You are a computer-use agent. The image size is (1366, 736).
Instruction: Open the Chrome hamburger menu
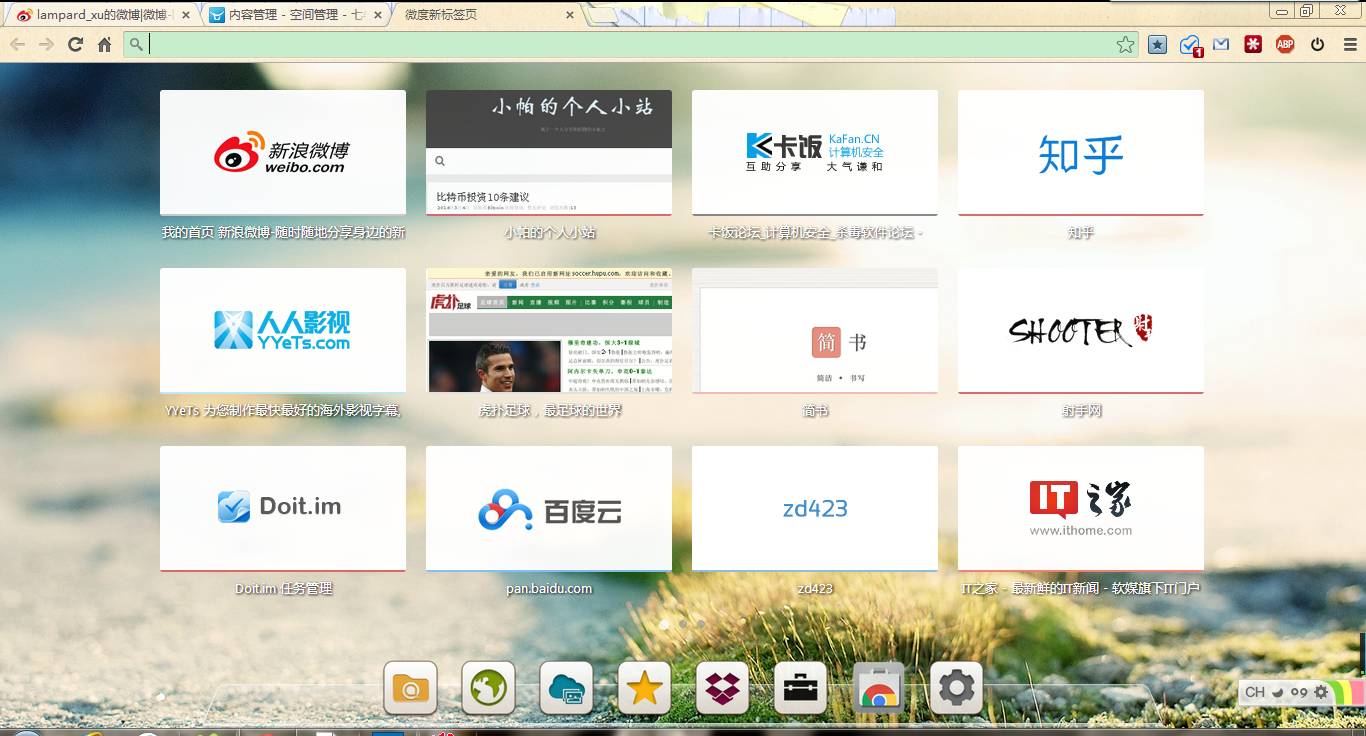(x=1349, y=44)
